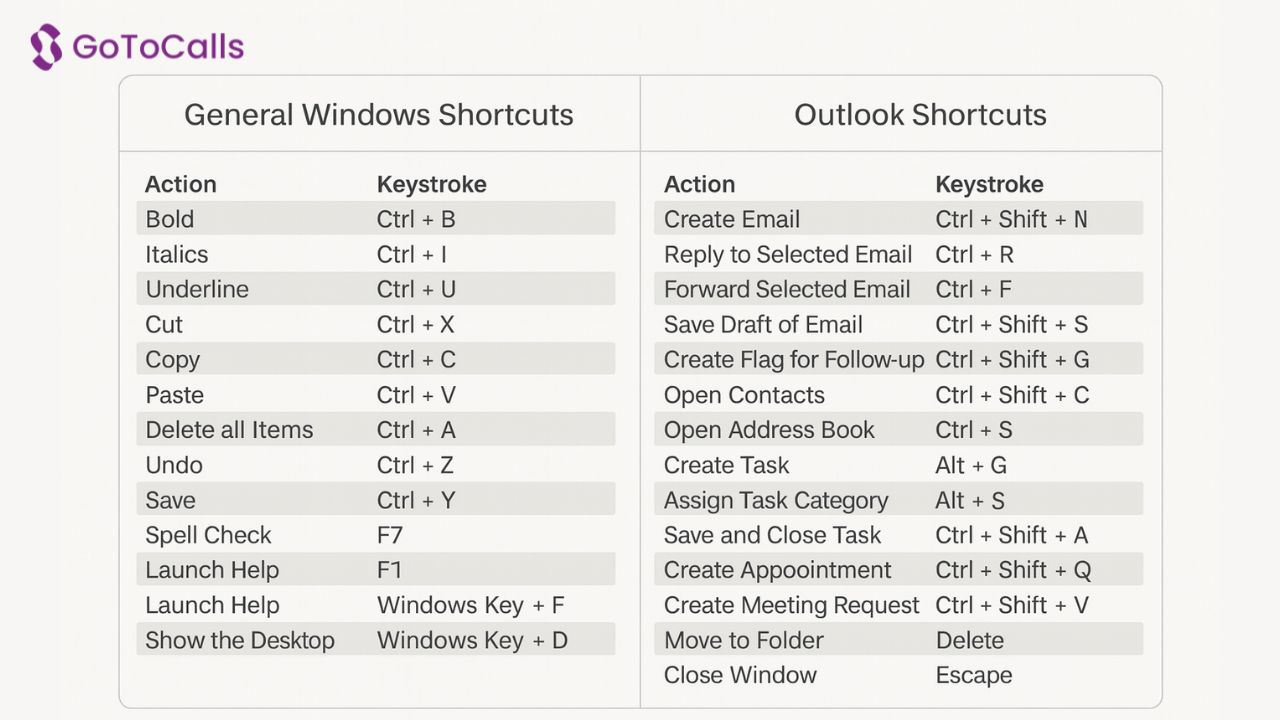
Task: Click the Create Flag for Follow-up row
Action: [x=899, y=359]
